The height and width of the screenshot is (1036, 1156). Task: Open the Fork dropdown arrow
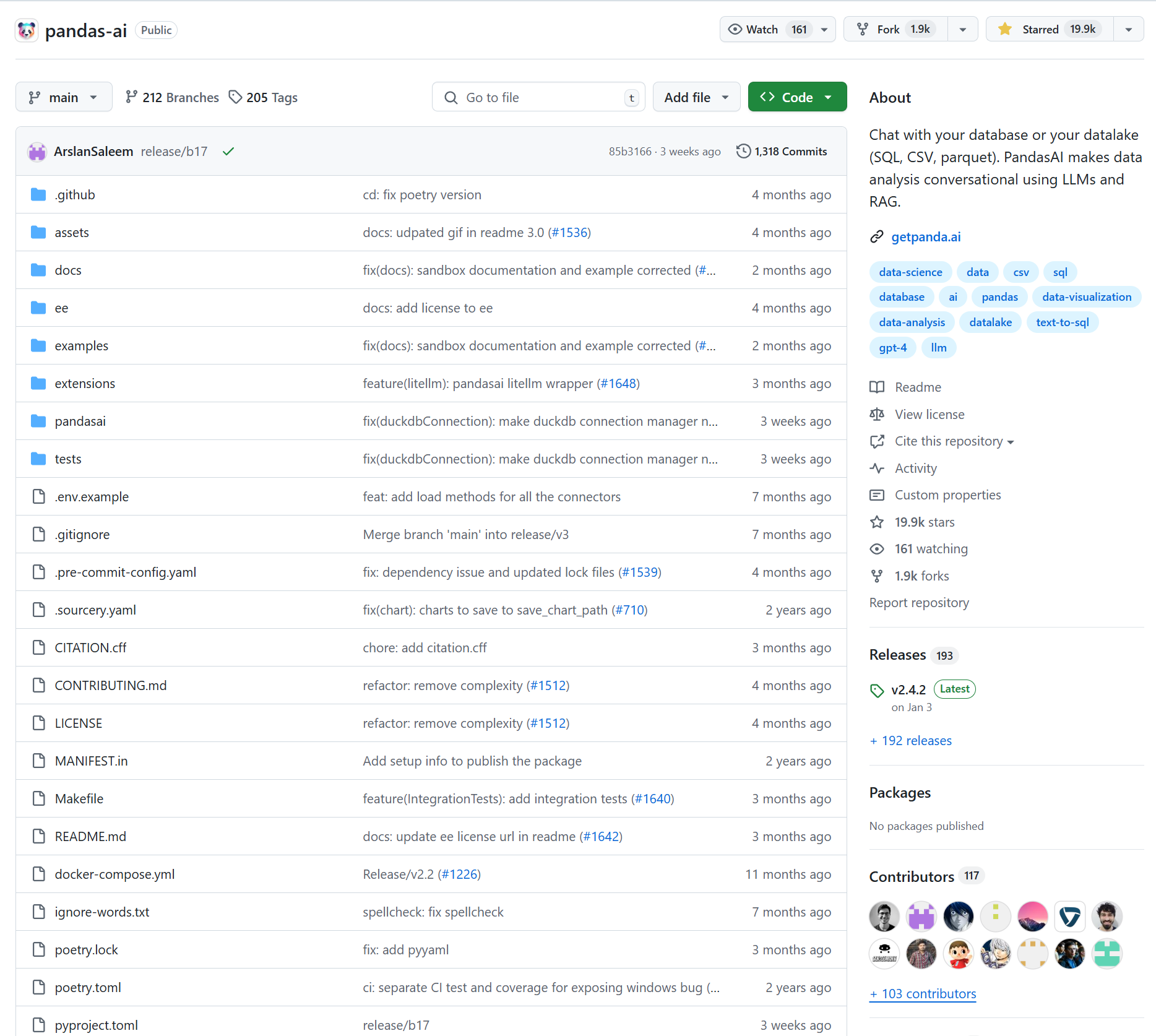(x=962, y=29)
